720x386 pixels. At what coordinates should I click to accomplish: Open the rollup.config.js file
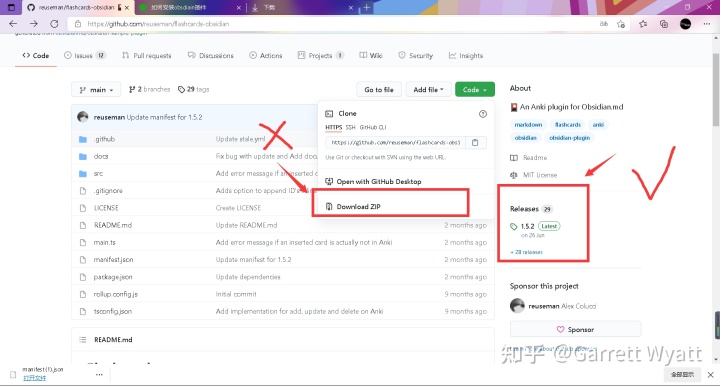click(x=116, y=294)
